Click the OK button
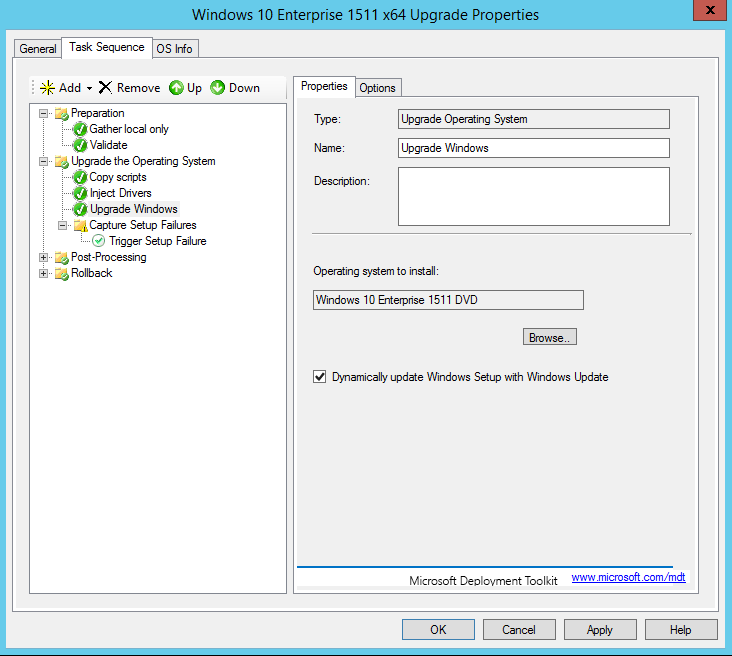Image resolution: width=732 pixels, height=656 pixels. (x=438, y=629)
